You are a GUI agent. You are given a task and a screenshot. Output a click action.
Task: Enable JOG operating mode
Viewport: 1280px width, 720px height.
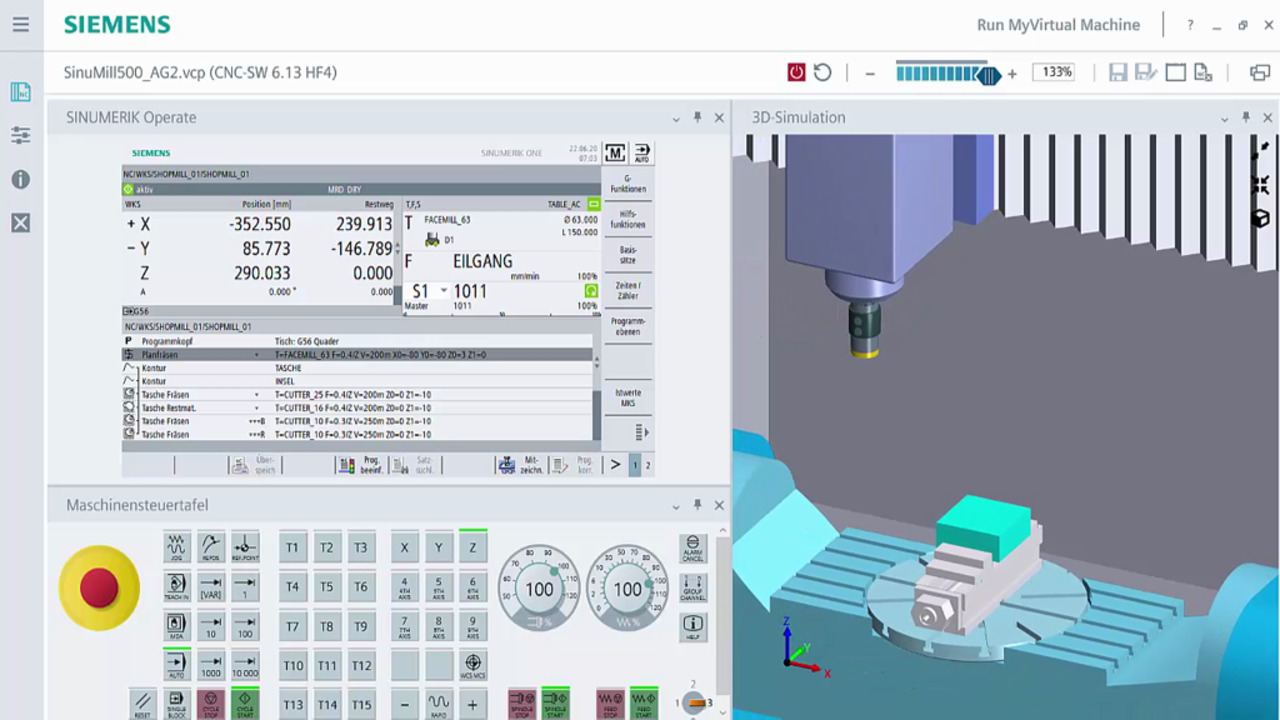pos(177,548)
